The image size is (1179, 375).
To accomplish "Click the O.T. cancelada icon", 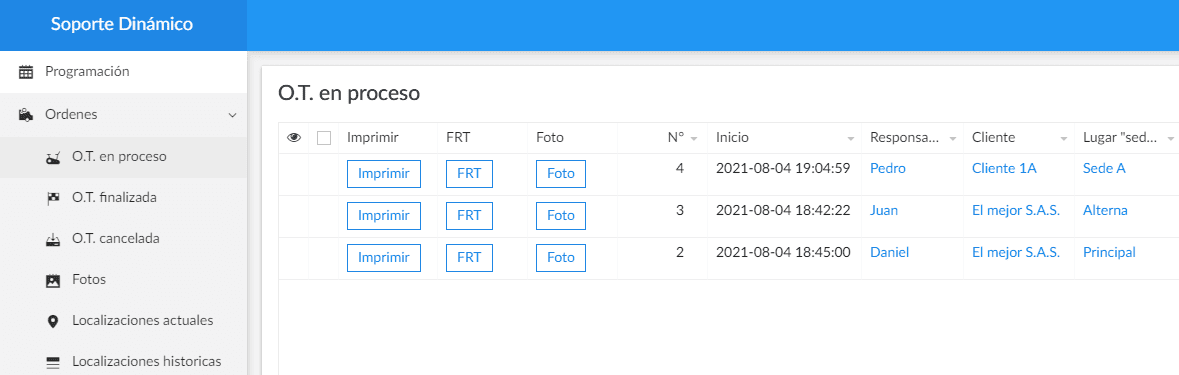I will click(53, 239).
